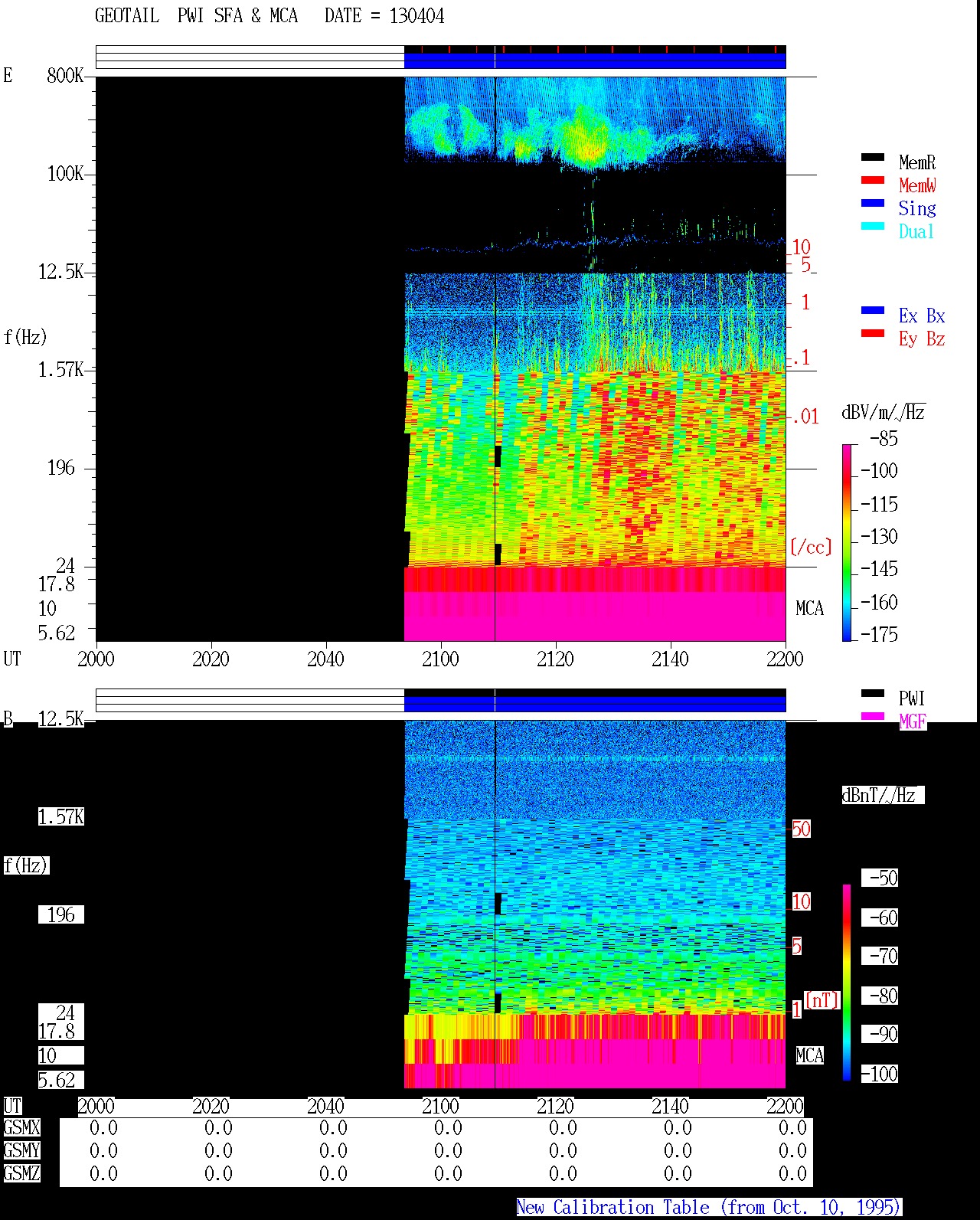Click the 2100 UT tick label under E spectrogram

point(440,659)
